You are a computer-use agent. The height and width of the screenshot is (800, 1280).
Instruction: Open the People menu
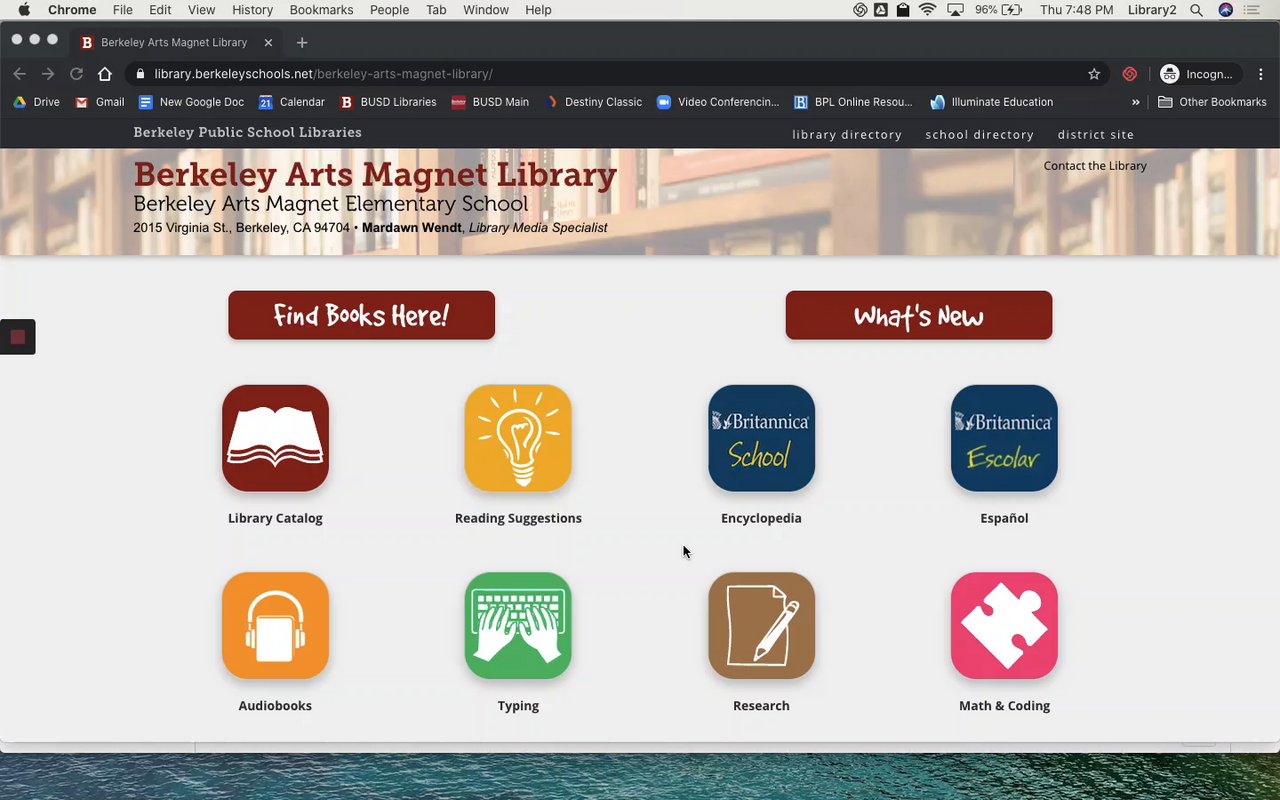click(x=389, y=10)
